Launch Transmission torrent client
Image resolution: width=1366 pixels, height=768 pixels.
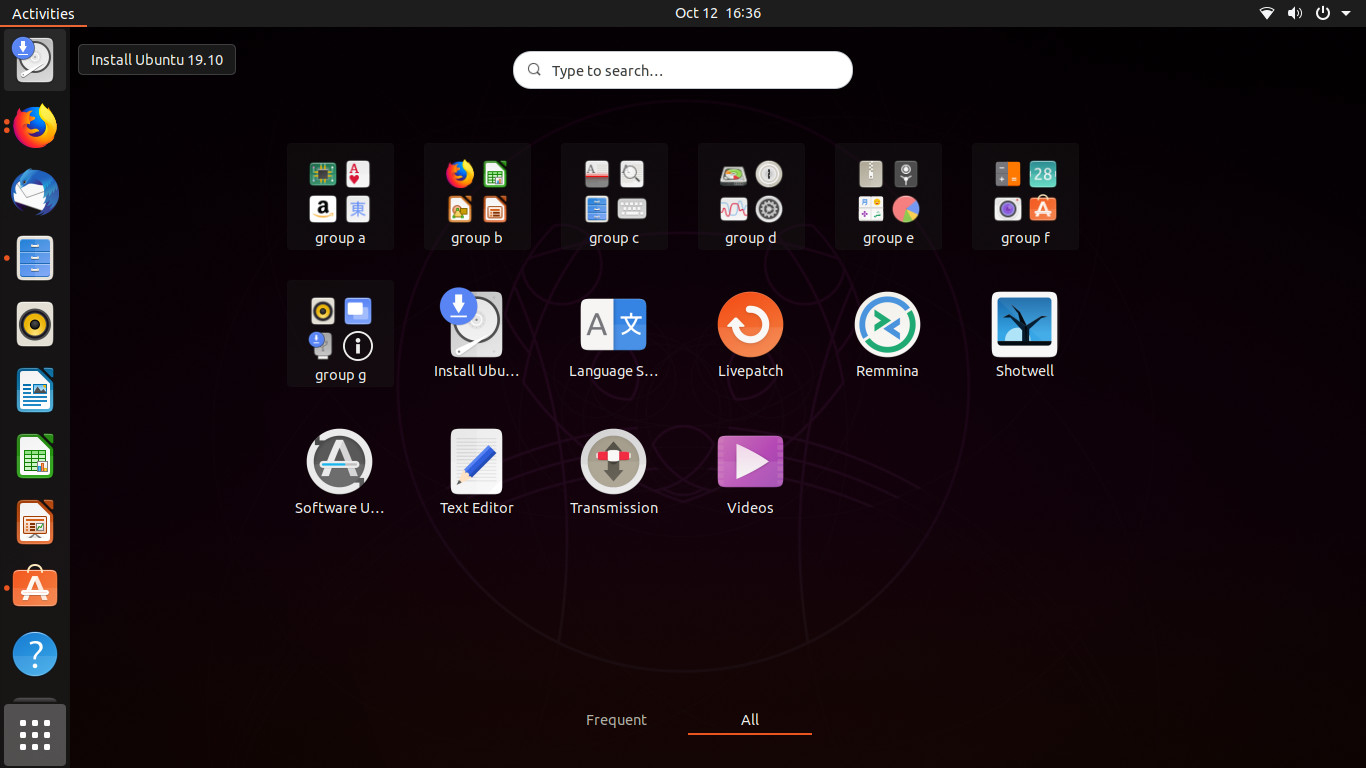614,471
